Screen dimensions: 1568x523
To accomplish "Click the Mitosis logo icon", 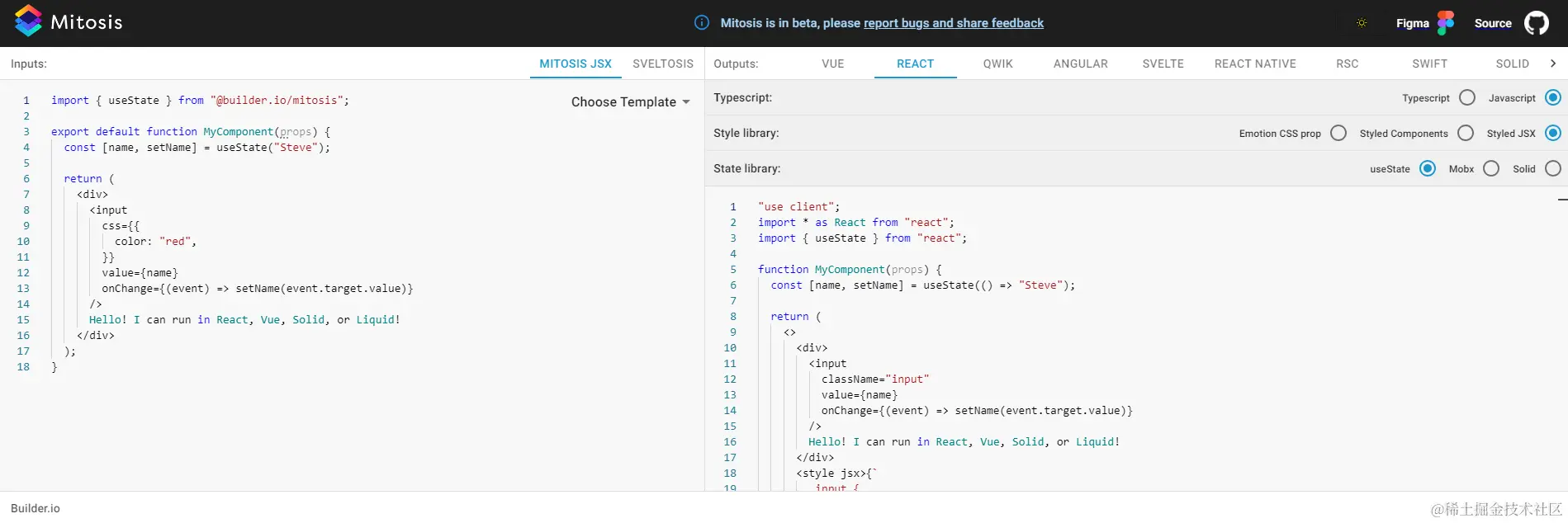I will click(28, 21).
